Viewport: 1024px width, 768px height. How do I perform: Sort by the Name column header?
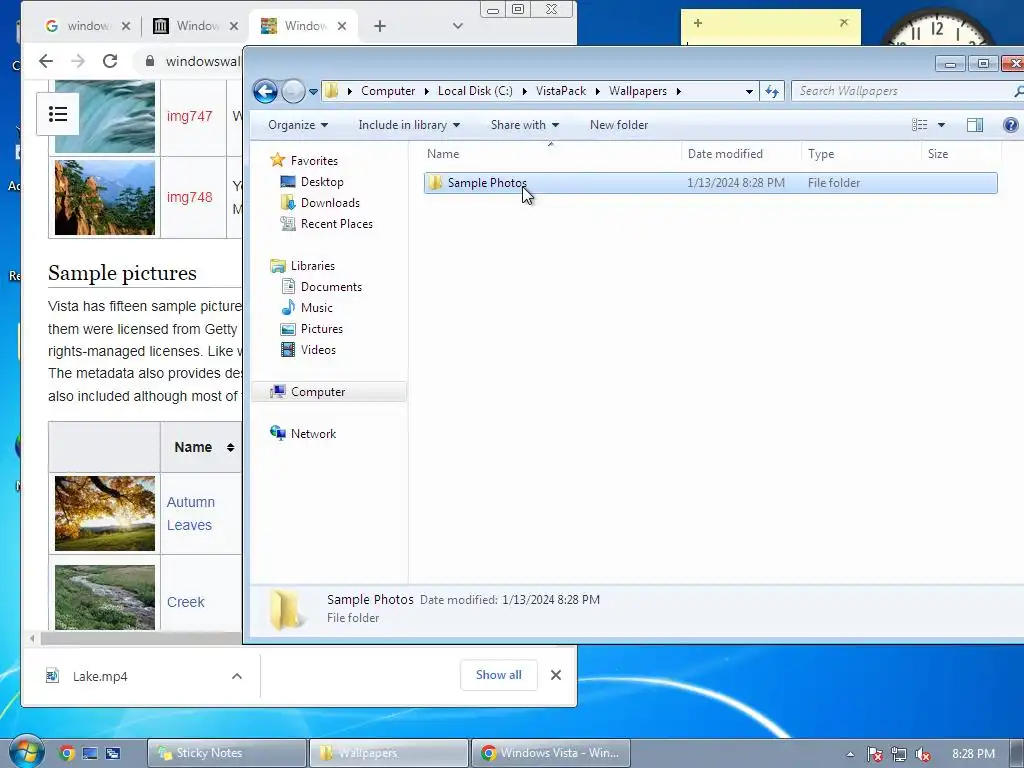click(551, 154)
